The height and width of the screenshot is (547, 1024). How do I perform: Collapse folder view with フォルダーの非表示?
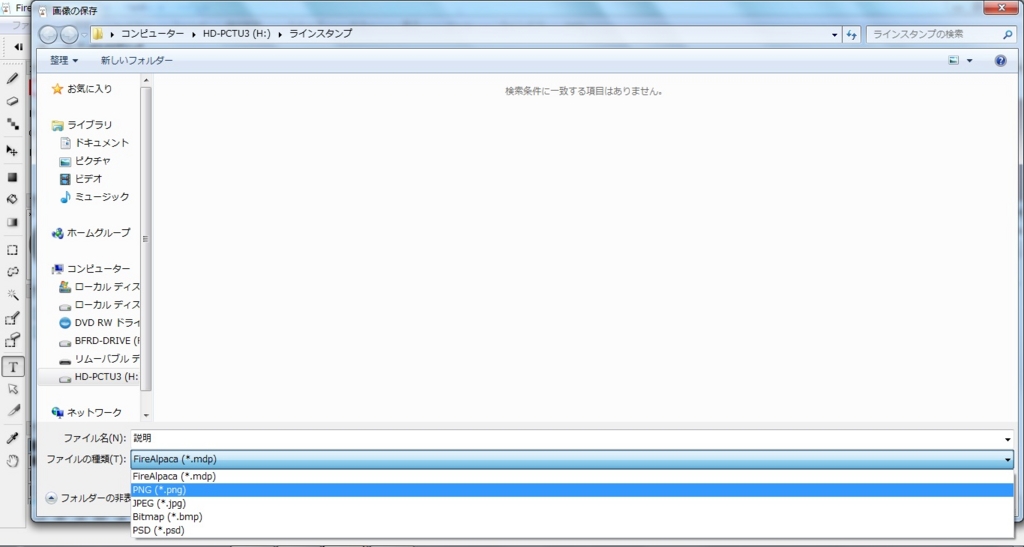coord(88,498)
